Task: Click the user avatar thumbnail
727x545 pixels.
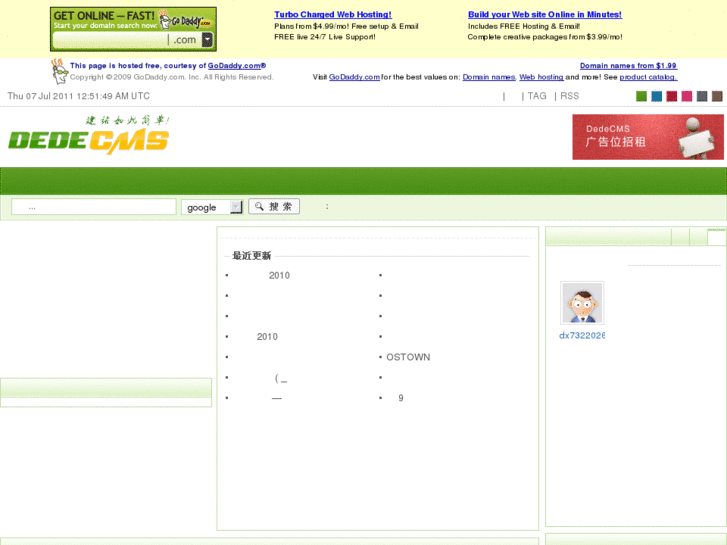Action: [x=582, y=303]
